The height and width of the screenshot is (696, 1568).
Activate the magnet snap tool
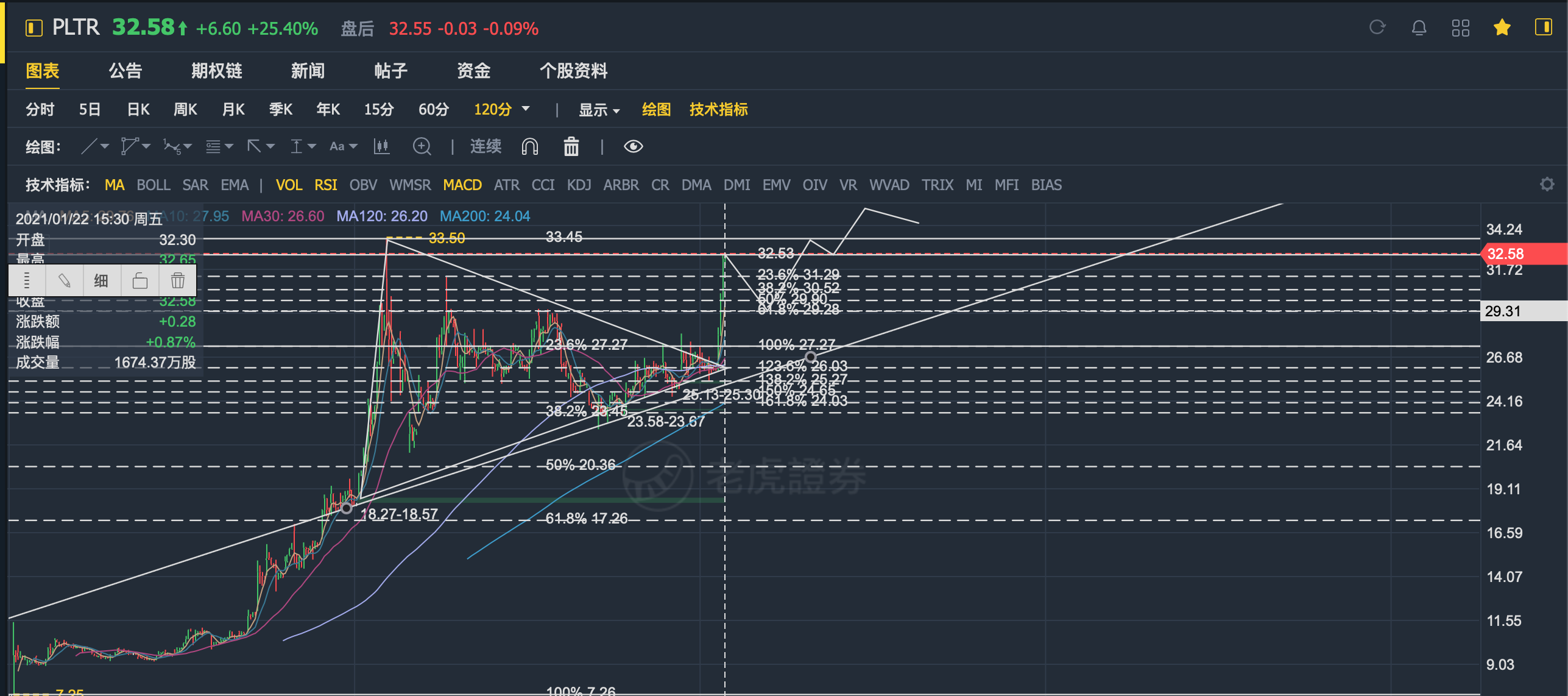coord(529,147)
